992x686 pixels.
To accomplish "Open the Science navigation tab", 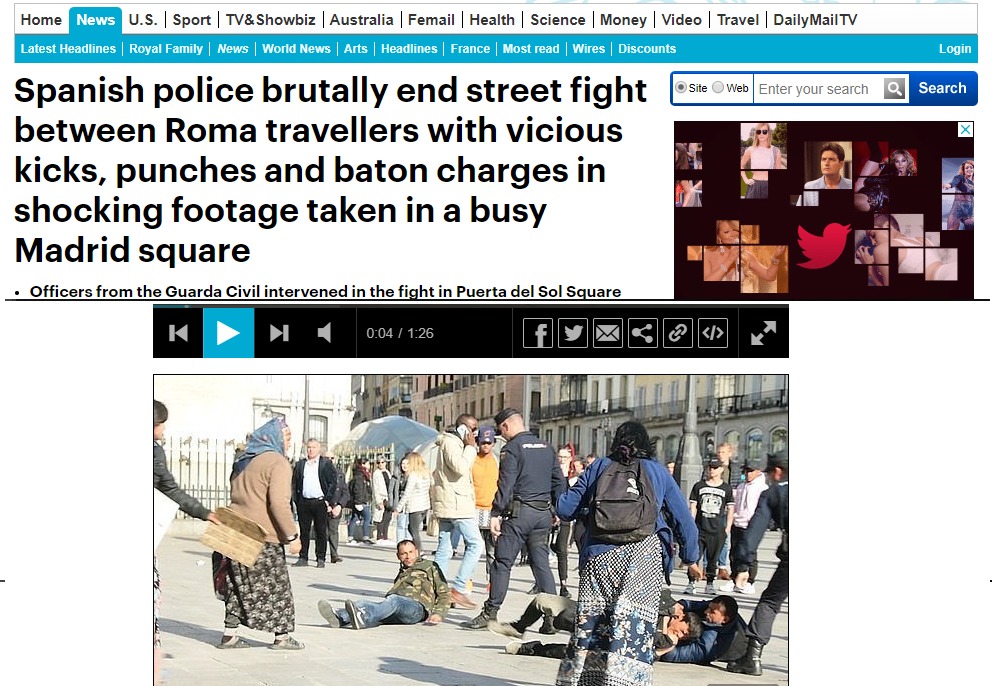I will click(x=557, y=20).
